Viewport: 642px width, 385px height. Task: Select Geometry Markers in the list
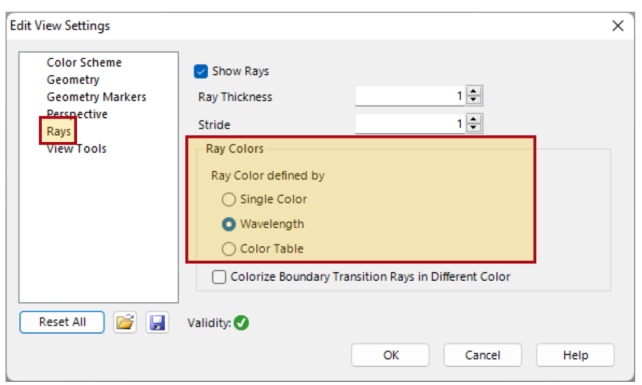pyautogui.click(x=96, y=97)
